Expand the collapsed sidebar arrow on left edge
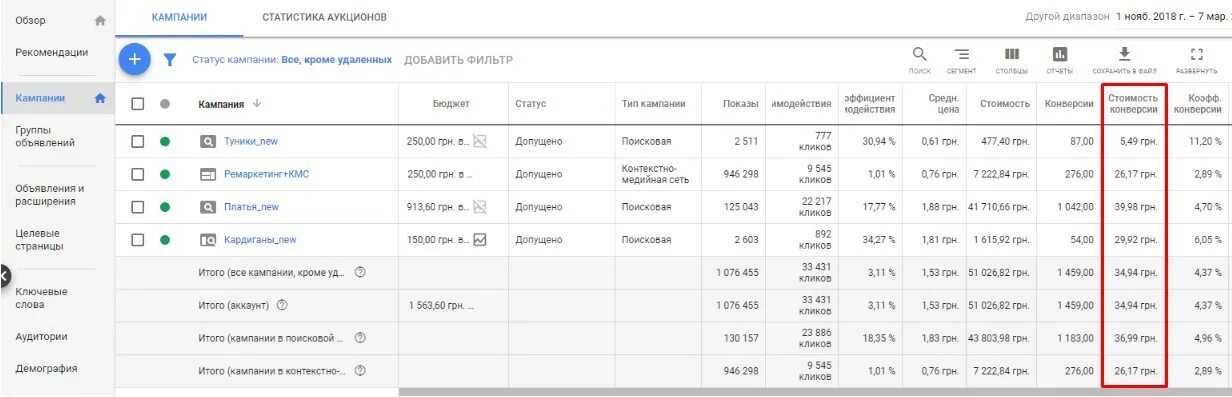Image resolution: width=1232 pixels, height=397 pixels. tap(4, 275)
